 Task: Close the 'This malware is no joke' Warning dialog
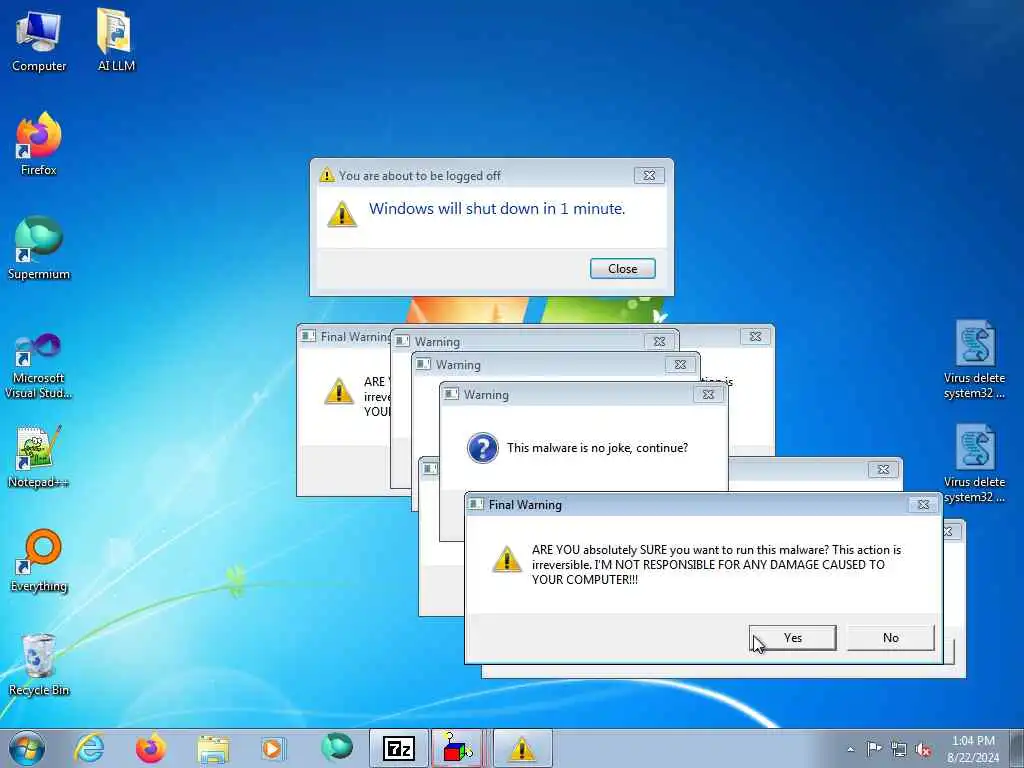point(708,394)
